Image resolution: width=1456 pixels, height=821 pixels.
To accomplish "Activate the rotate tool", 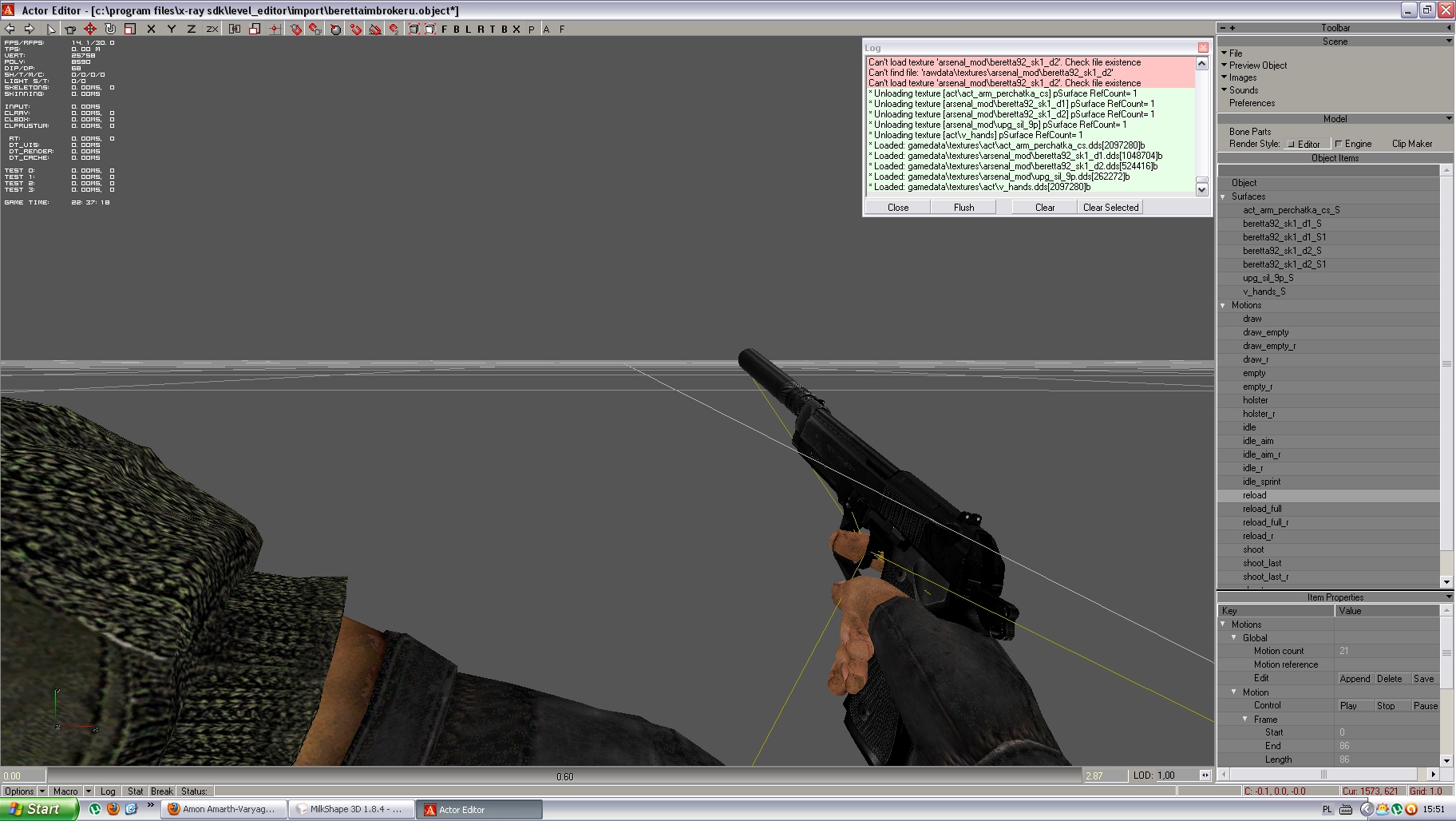I will 110,29.
